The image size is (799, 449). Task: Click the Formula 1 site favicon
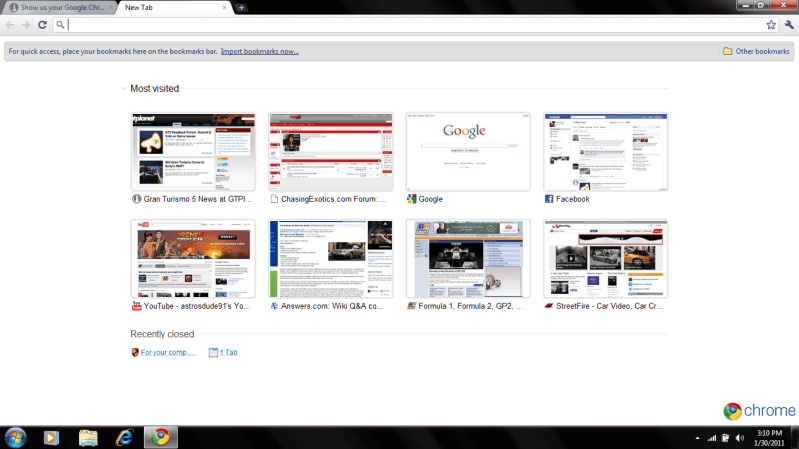coord(412,306)
